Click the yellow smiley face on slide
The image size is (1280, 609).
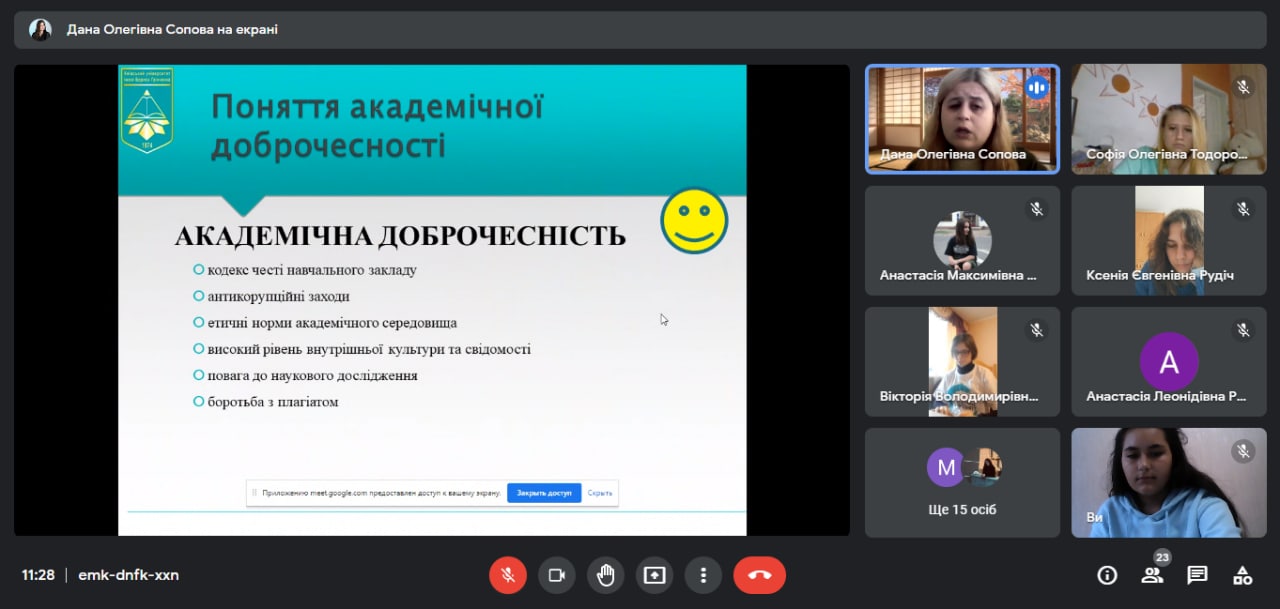pos(694,219)
